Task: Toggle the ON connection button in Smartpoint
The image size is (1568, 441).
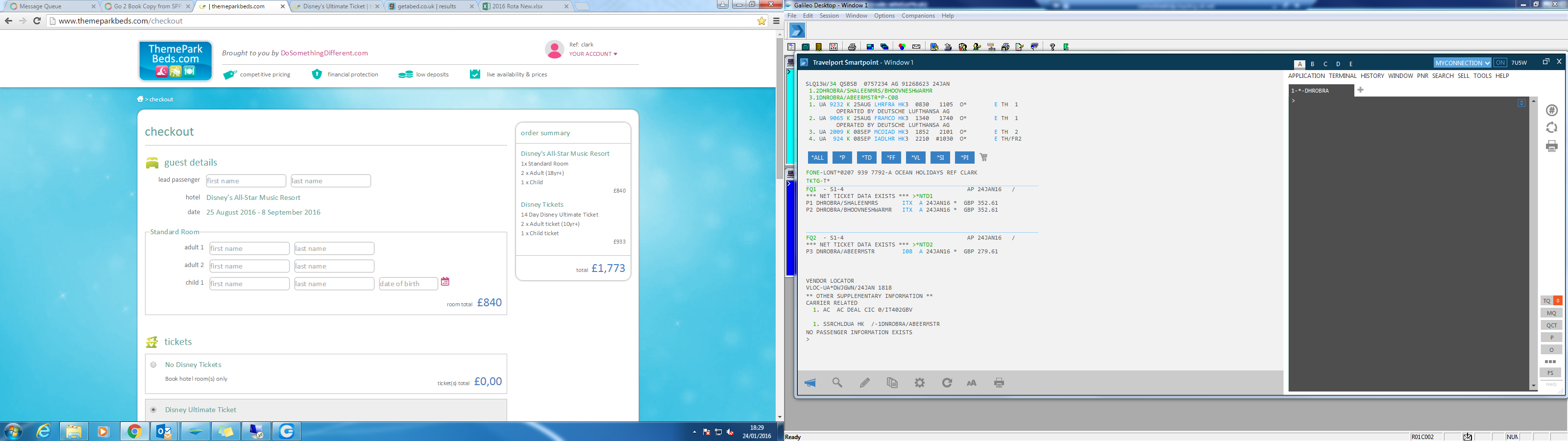Action: tap(1500, 63)
